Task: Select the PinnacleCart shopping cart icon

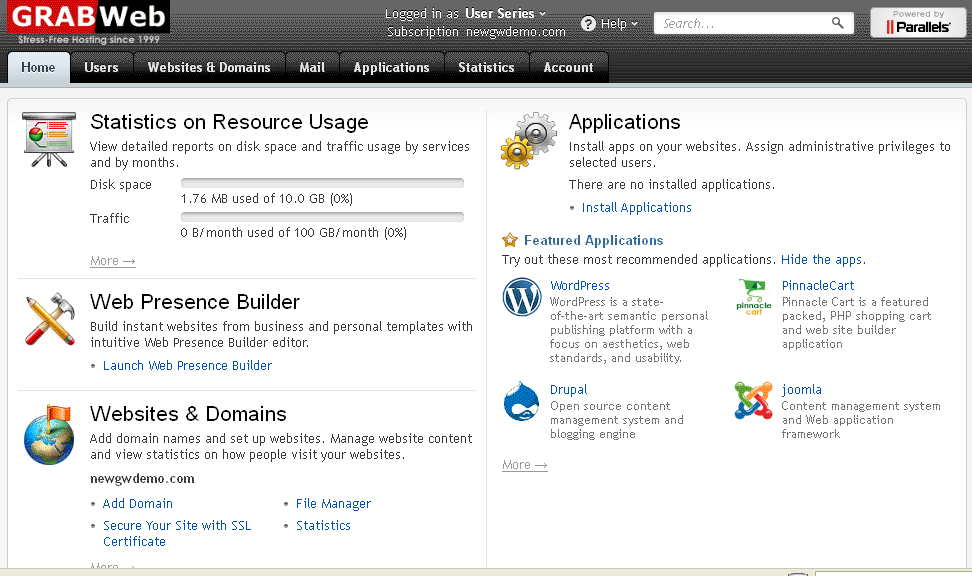Action: 753,298
